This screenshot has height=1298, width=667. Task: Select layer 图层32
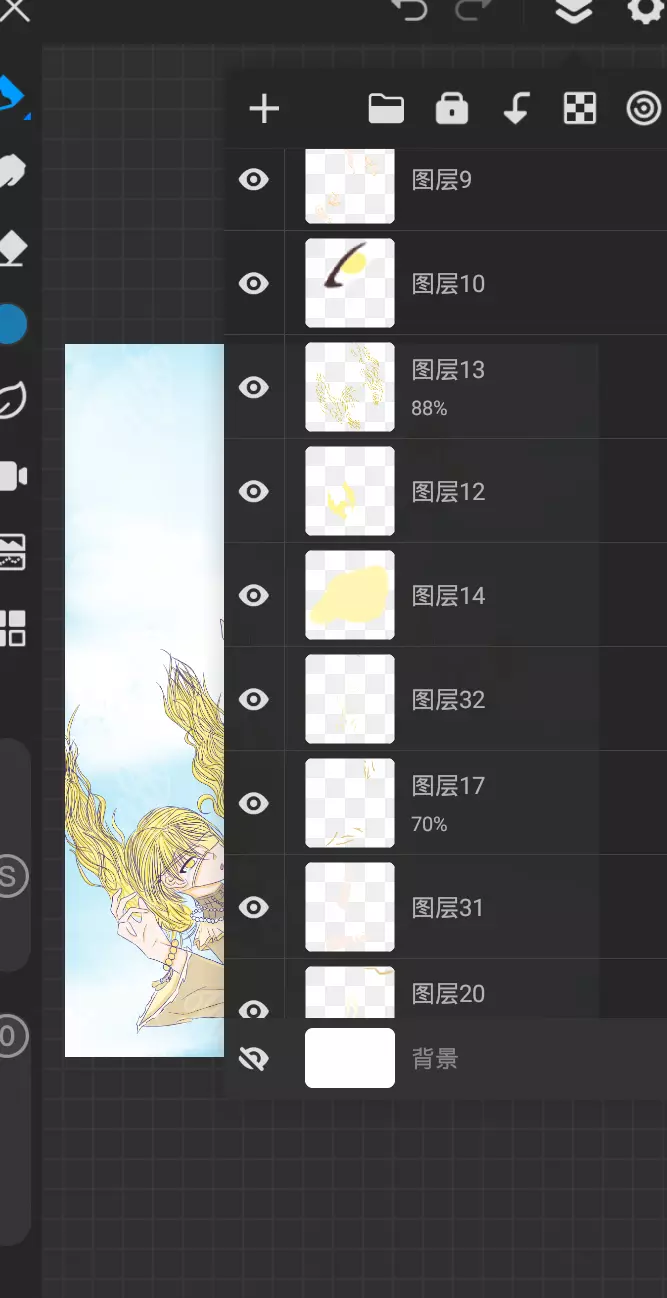click(445, 699)
